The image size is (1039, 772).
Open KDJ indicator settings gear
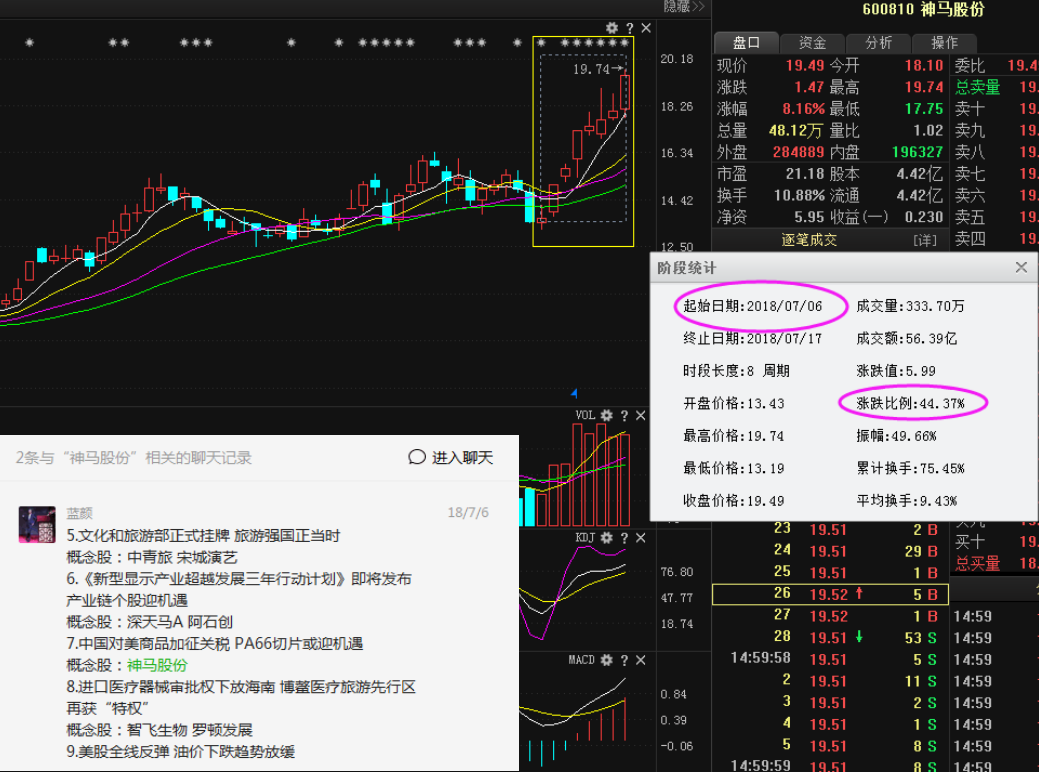[x=606, y=537]
